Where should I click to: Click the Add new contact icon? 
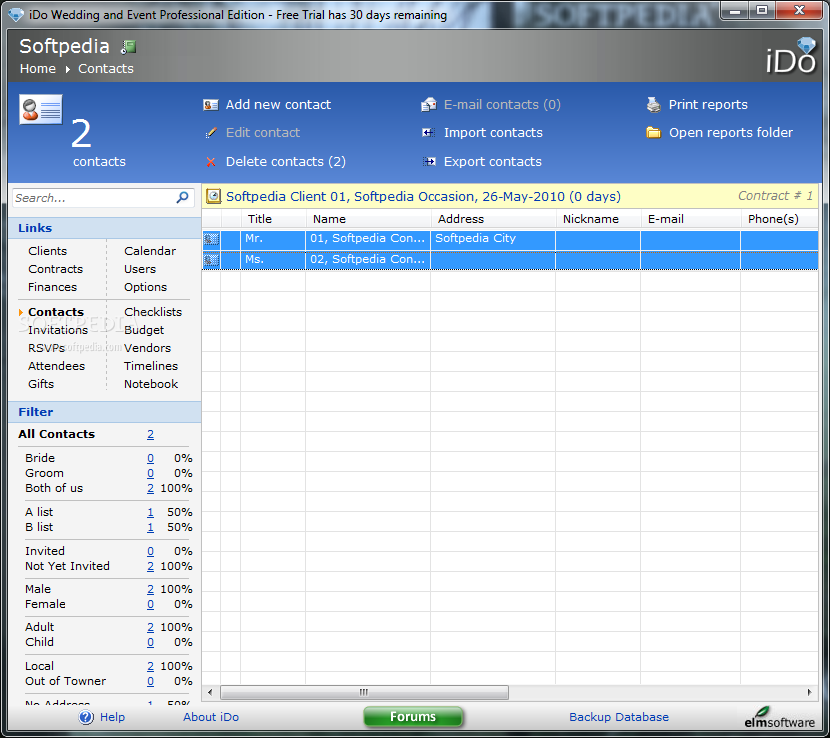coord(211,105)
